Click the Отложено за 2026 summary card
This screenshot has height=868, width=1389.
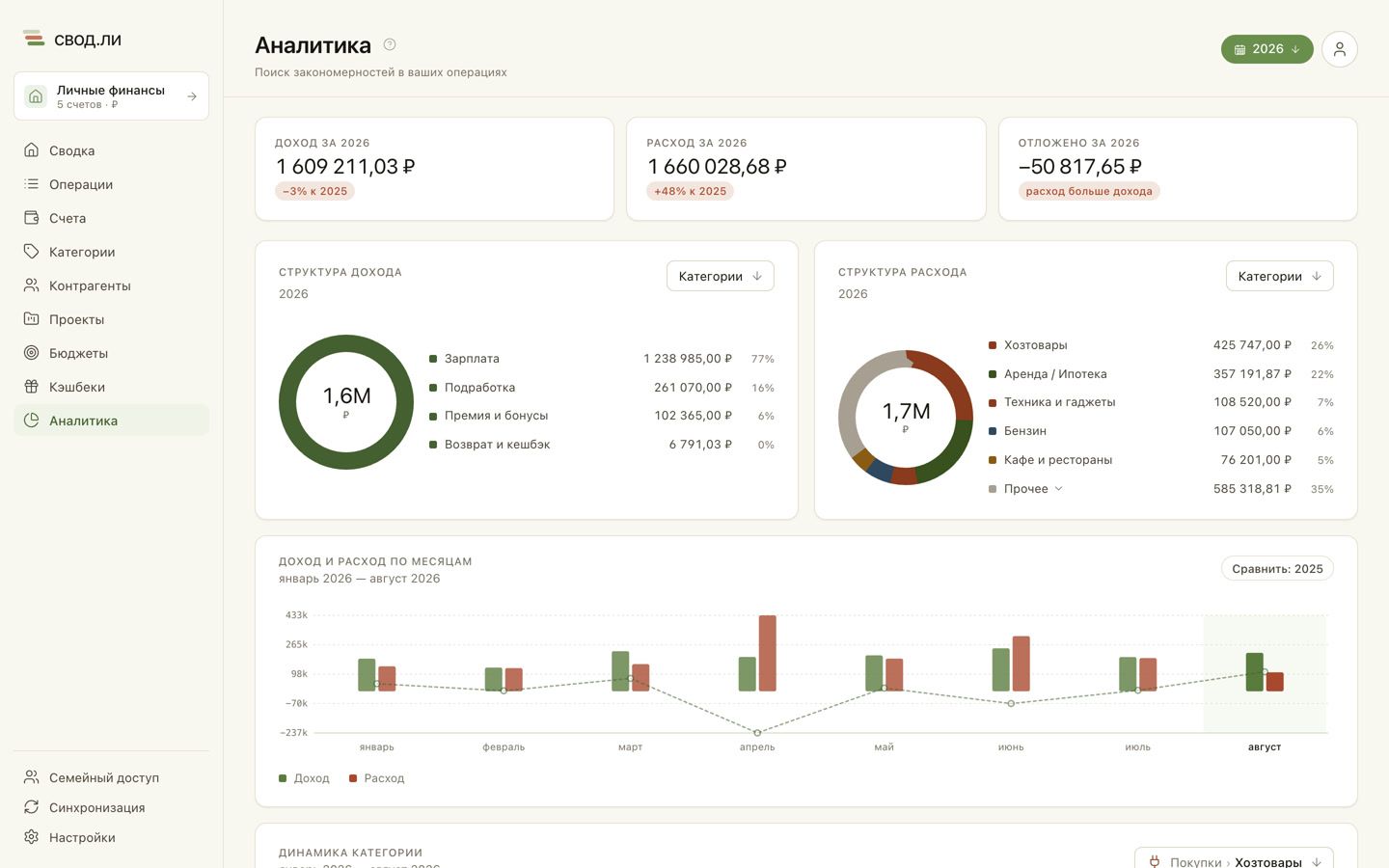pos(1178,169)
